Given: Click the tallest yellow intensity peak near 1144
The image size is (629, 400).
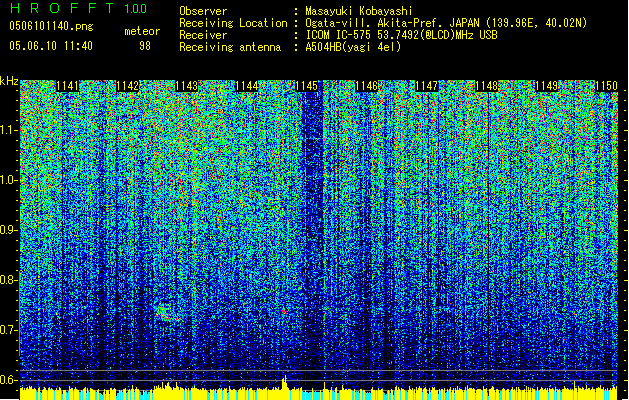Looking at the screenshot, I should point(284,383).
